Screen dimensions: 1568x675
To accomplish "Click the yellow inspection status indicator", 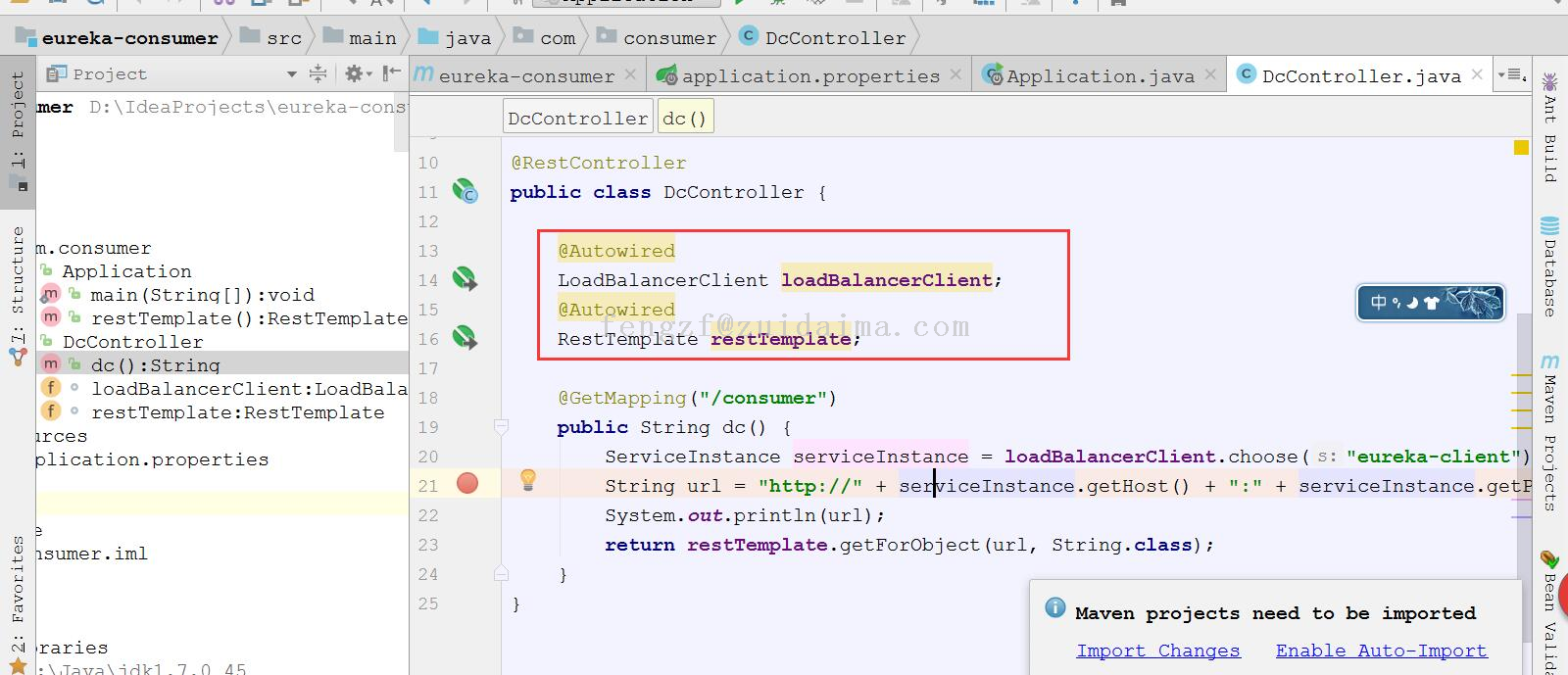I will tap(1521, 148).
